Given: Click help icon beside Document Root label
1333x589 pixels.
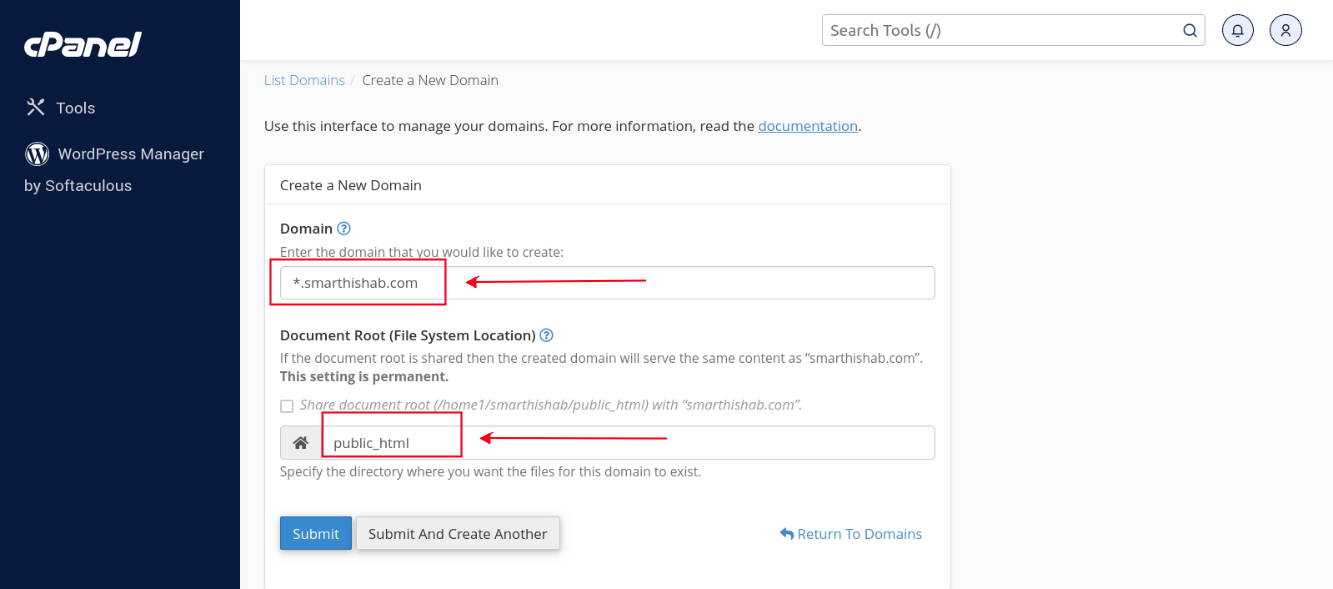Looking at the screenshot, I should 547,336.
